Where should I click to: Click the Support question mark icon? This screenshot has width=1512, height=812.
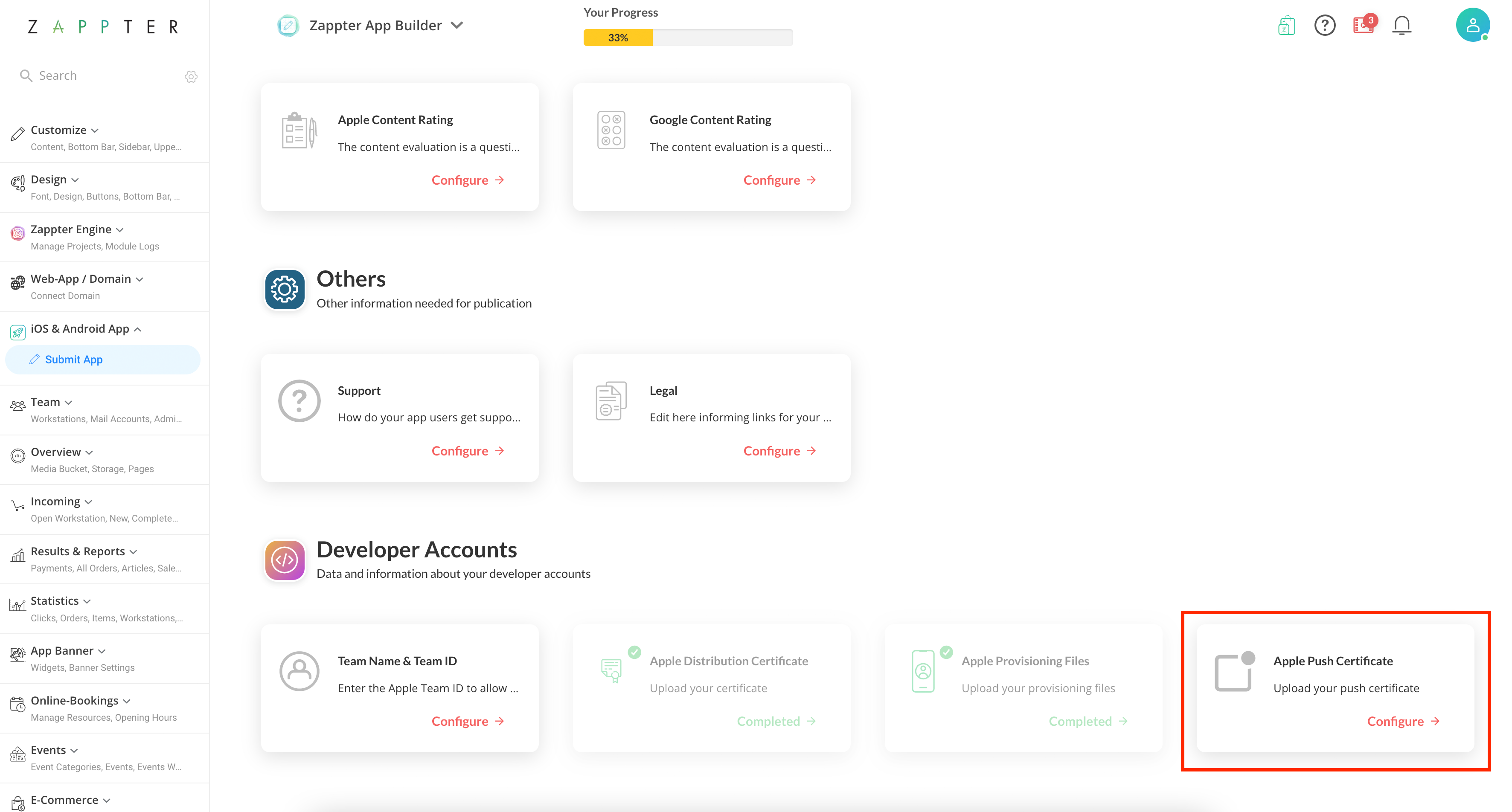point(299,401)
